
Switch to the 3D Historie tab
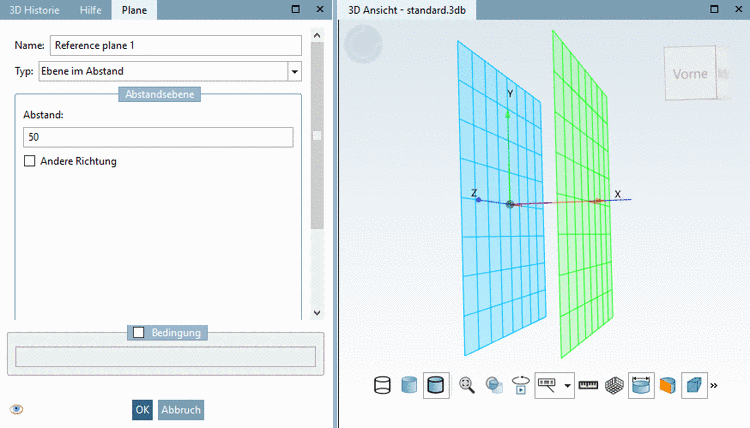point(34,10)
